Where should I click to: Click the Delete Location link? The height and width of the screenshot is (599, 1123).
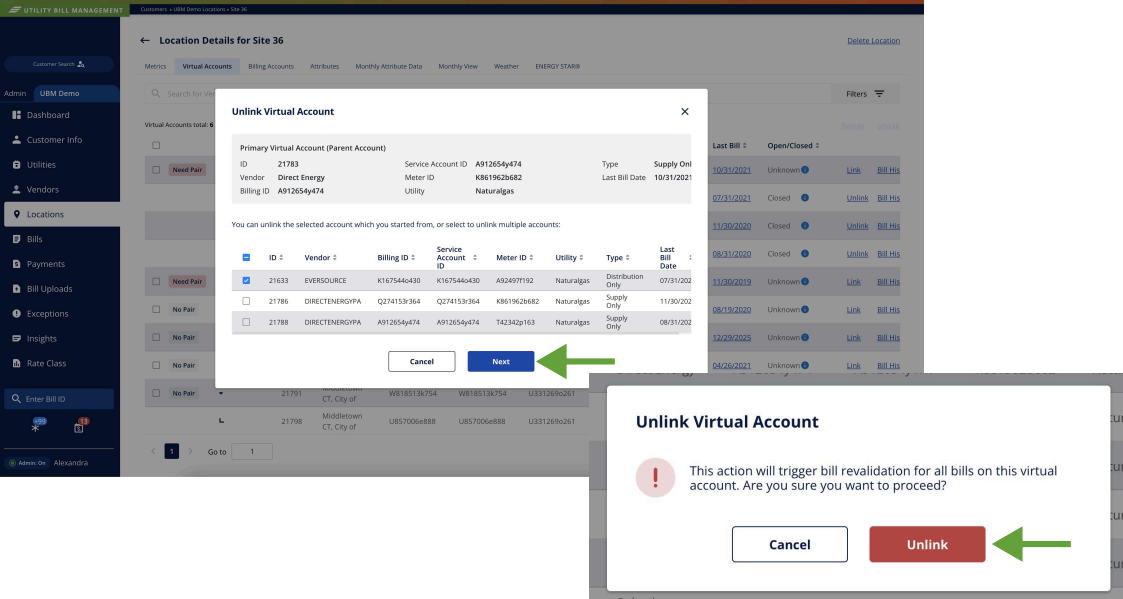(873, 41)
